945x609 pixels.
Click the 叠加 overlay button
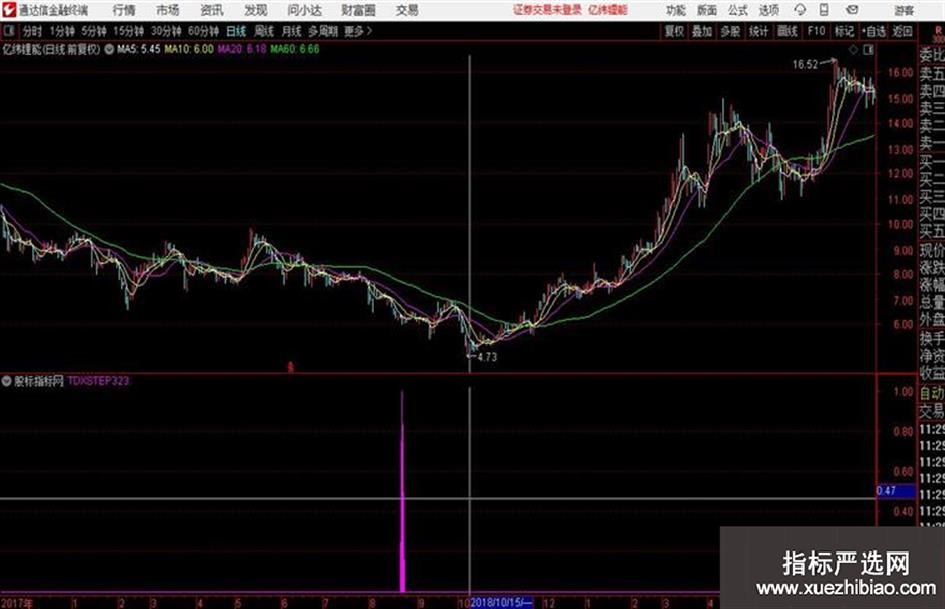[702, 31]
